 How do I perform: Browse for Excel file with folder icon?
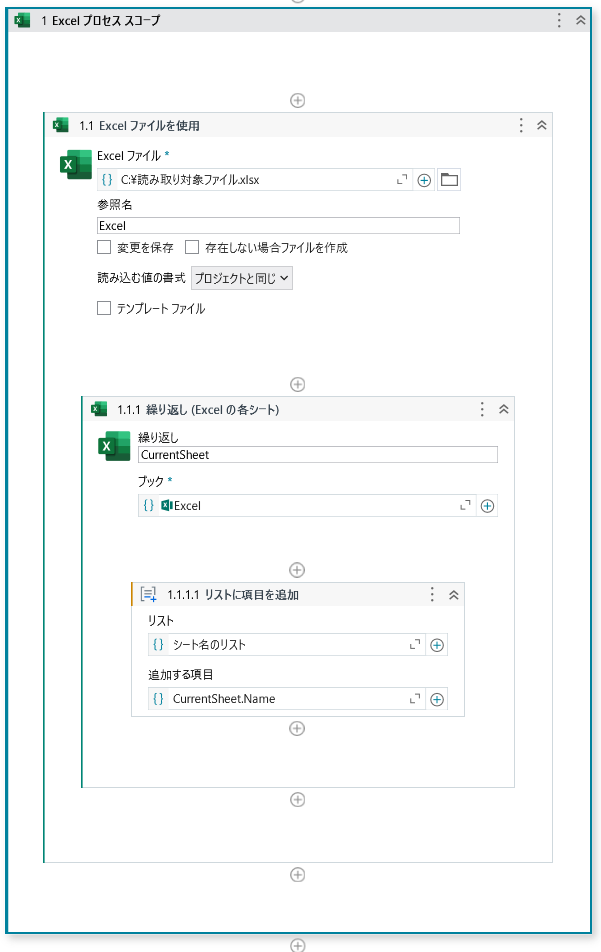449,180
